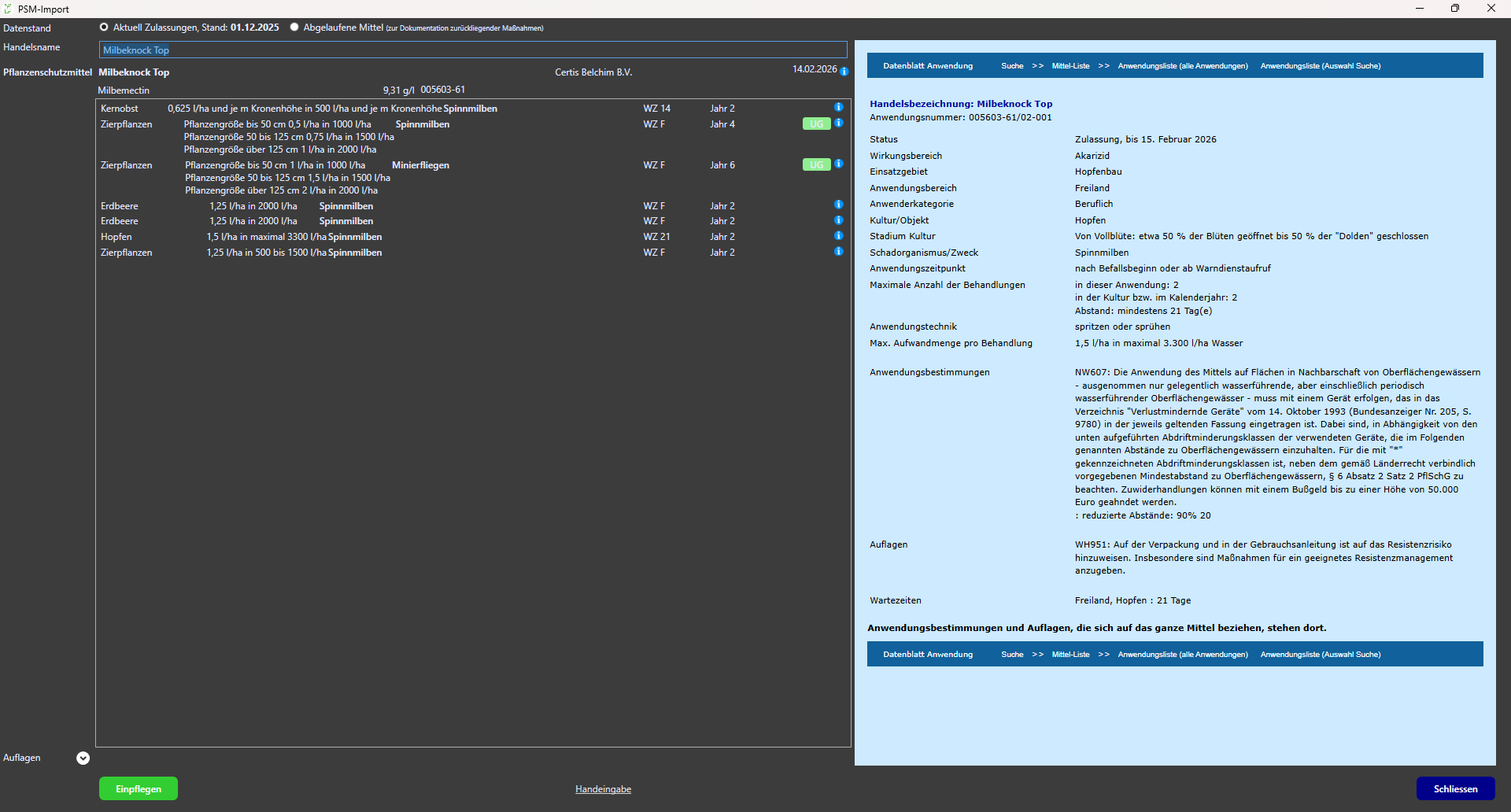Open Mittel-Liste in the top navigation bar
1511x812 pixels.
(x=1070, y=66)
